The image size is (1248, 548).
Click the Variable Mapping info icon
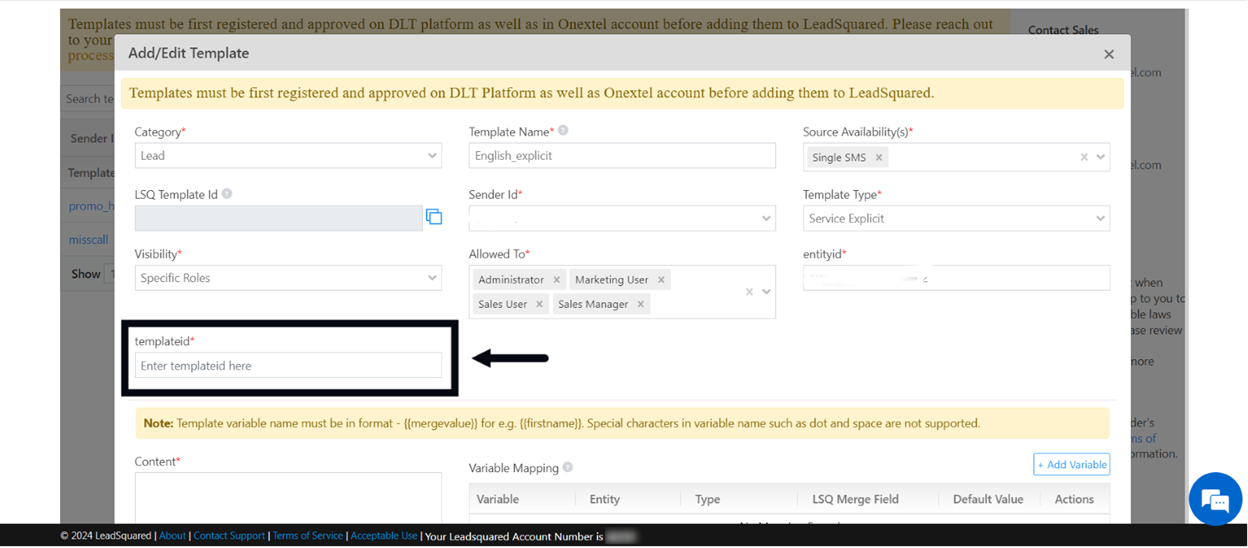click(x=568, y=467)
